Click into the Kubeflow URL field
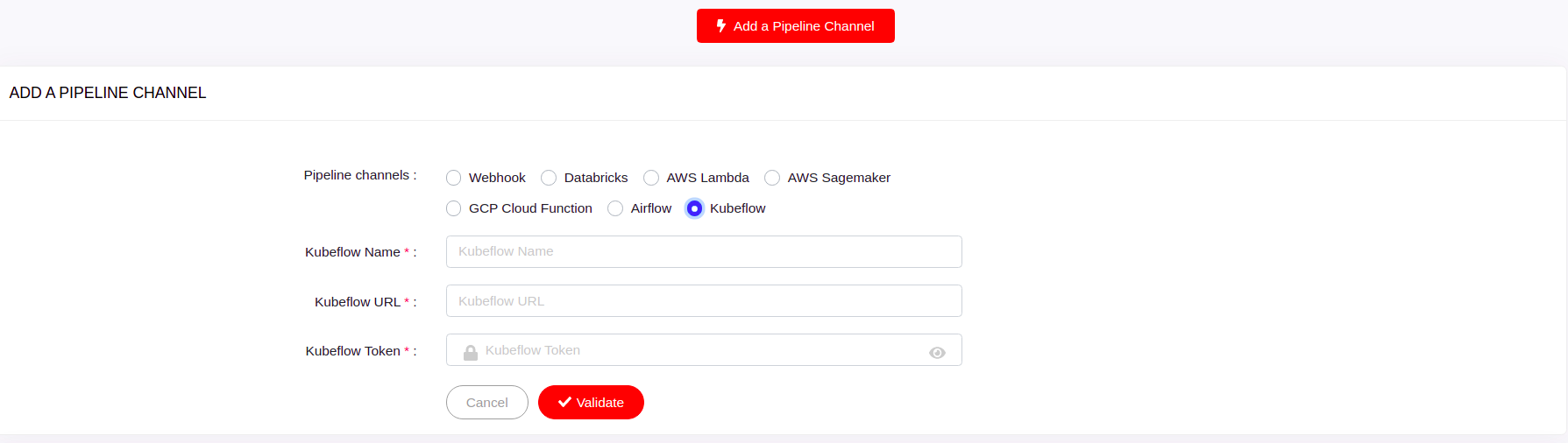The height and width of the screenshot is (443, 1568). point(703,301)
